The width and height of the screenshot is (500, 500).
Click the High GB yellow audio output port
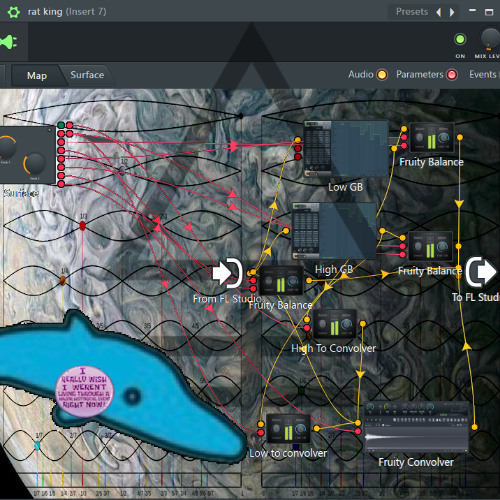point(382,231)
